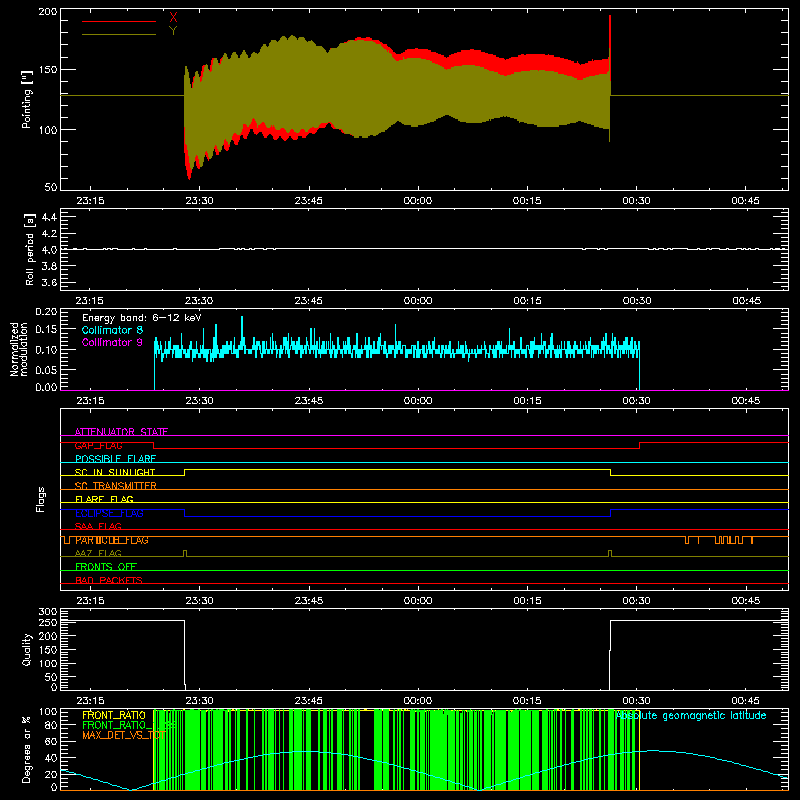Click the 00:45 time label under modulation plot
This screenshot has height=800, width=800.
[745, 401]
